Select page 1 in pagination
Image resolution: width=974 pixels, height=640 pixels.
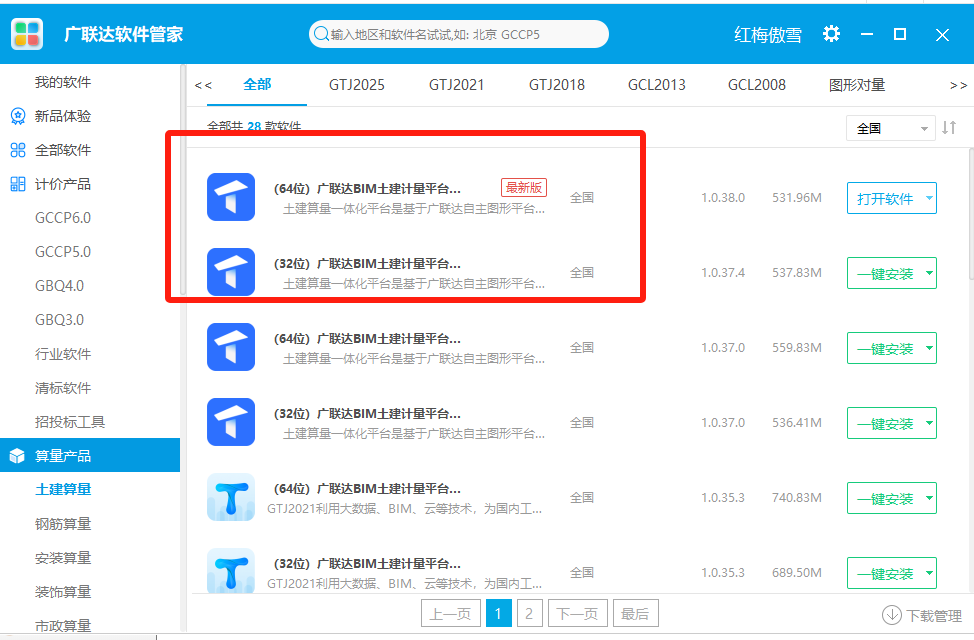coord(498,614)
